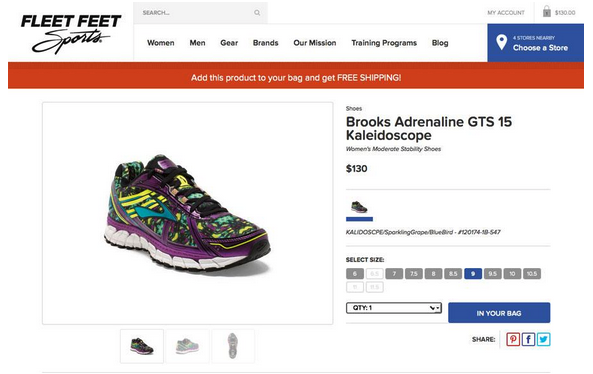Open the Women menu

161,43
